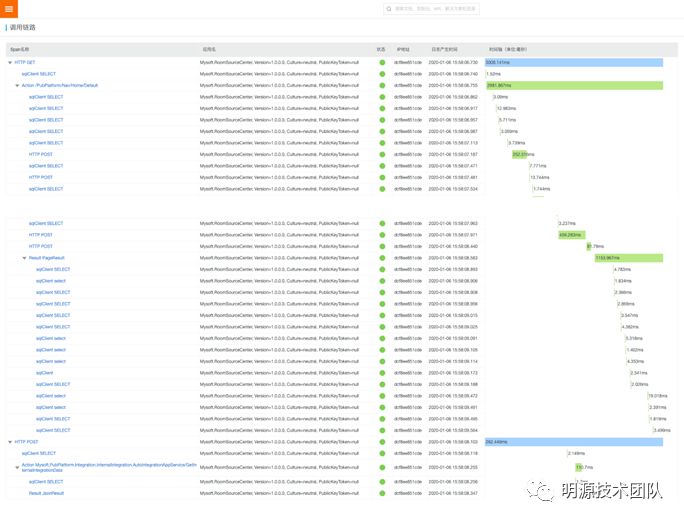The width and height of the screenshot is (684, 521).
Task: Focus the search input field at top
Action: point(440,9)
